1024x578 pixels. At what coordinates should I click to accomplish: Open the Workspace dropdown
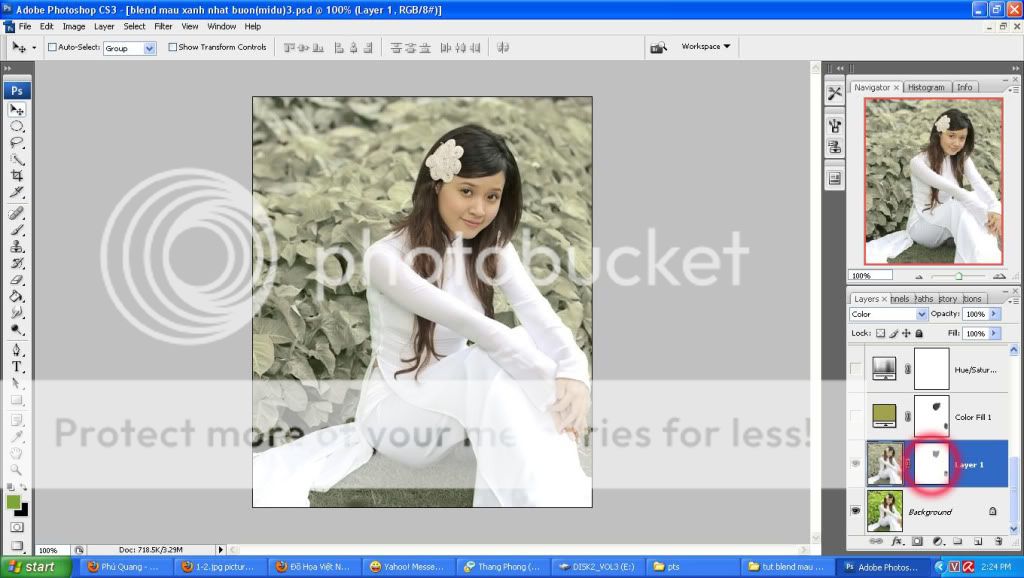pos(706,46)
